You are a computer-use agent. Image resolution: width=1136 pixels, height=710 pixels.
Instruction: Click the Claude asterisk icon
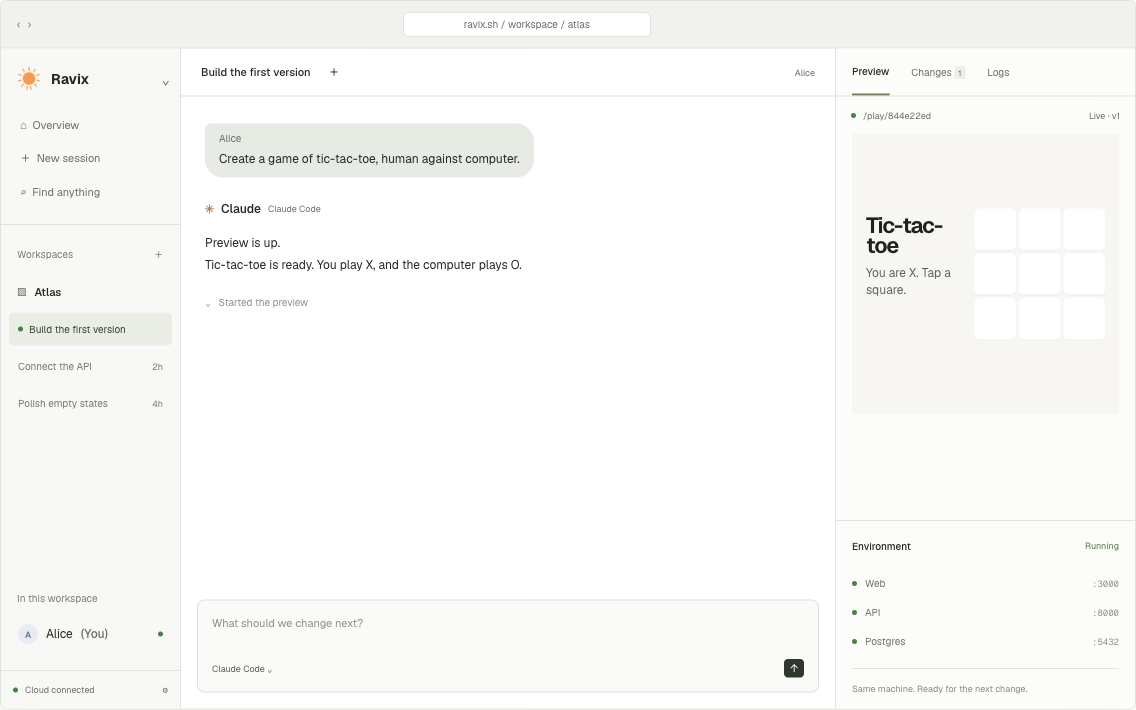(209, 209)
